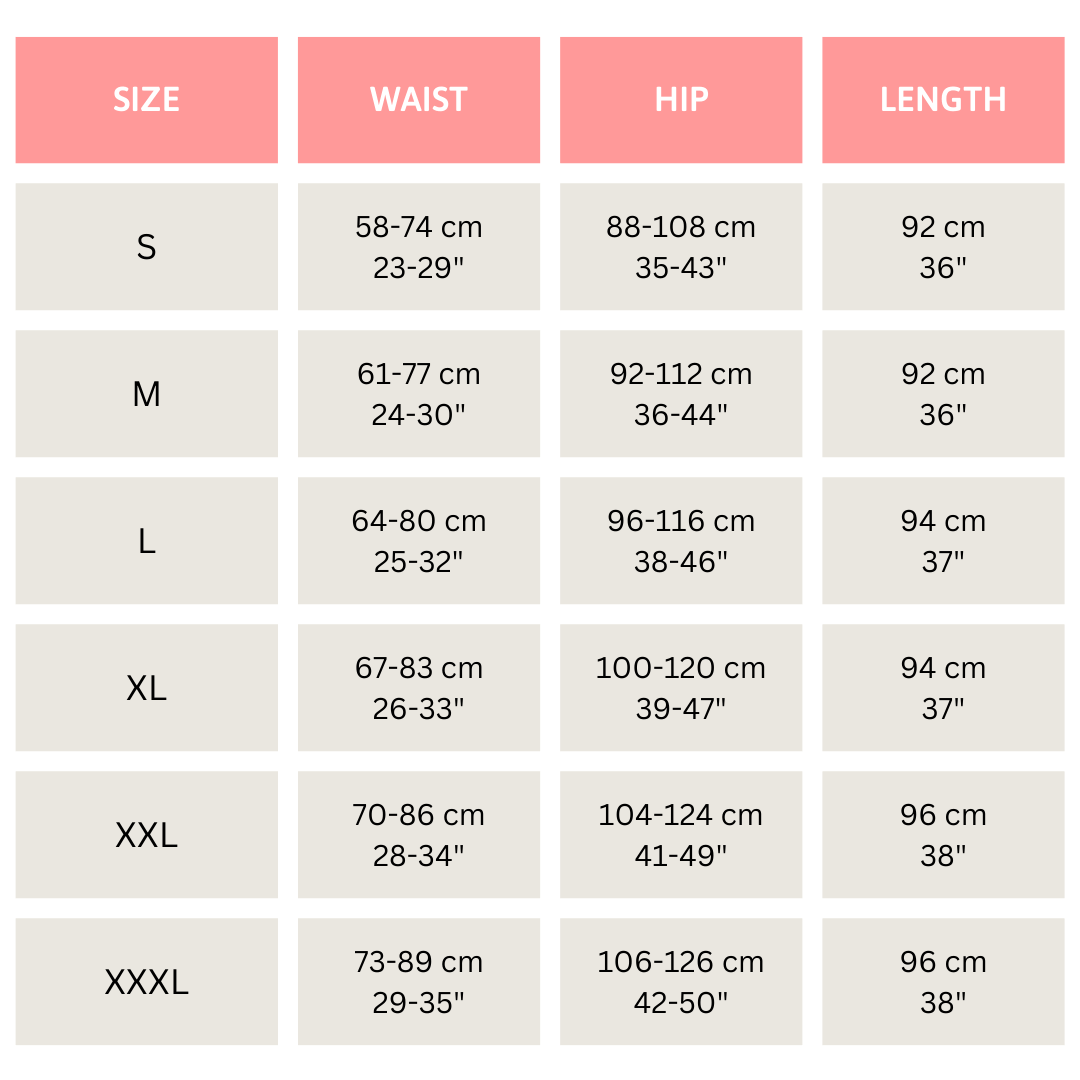Select the XXL size cell
Viewport: 1080px width, 1080px height.
(146, 835)
